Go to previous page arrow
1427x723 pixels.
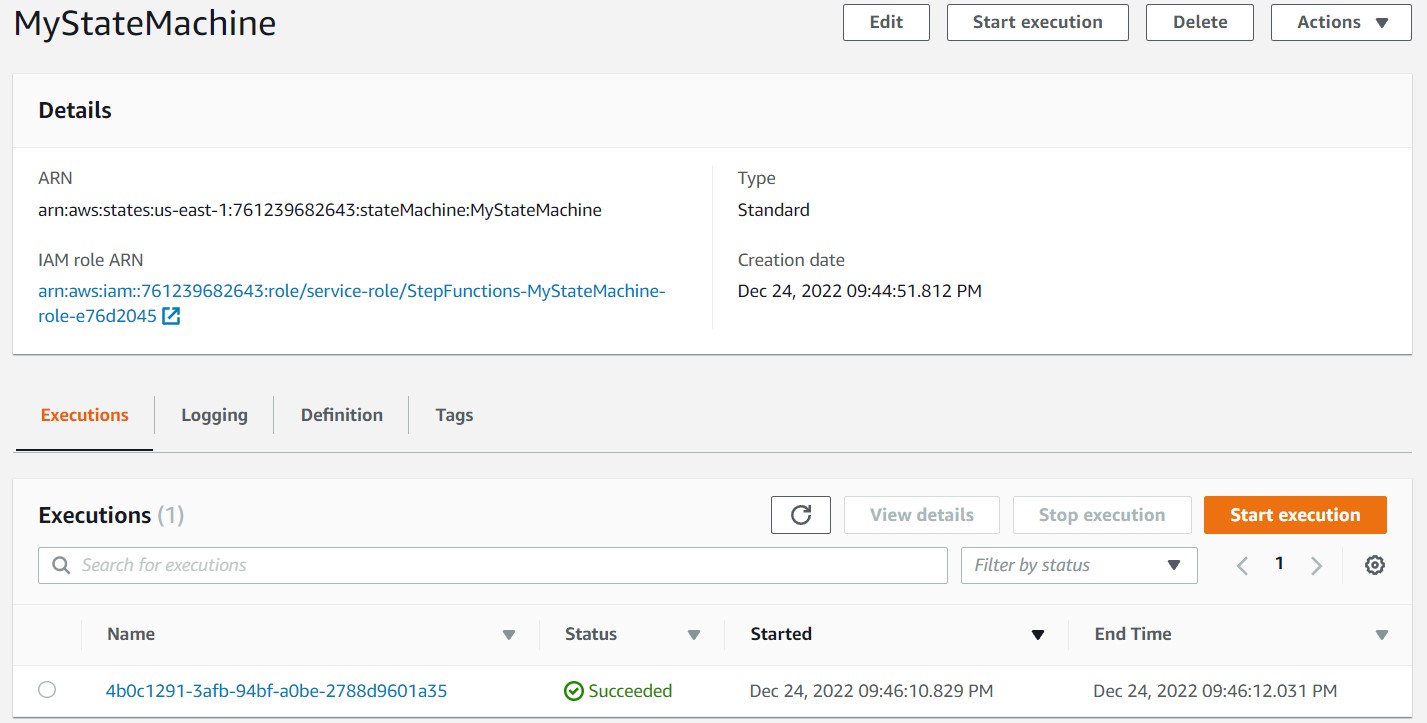point(1242,565)
